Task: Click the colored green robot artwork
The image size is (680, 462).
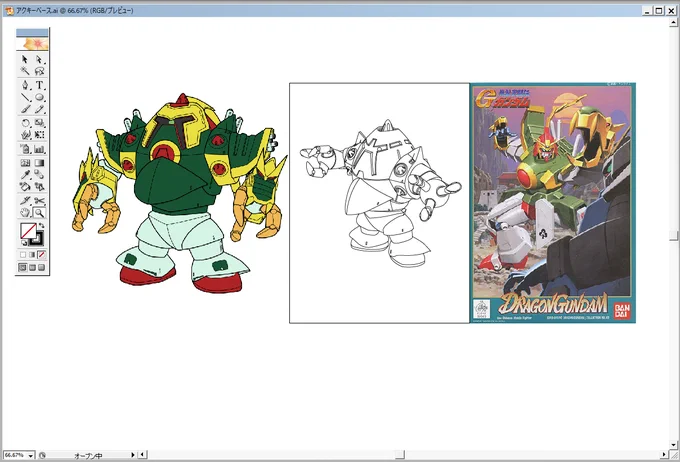Action: pyautogui.click(x=179, y=193)
